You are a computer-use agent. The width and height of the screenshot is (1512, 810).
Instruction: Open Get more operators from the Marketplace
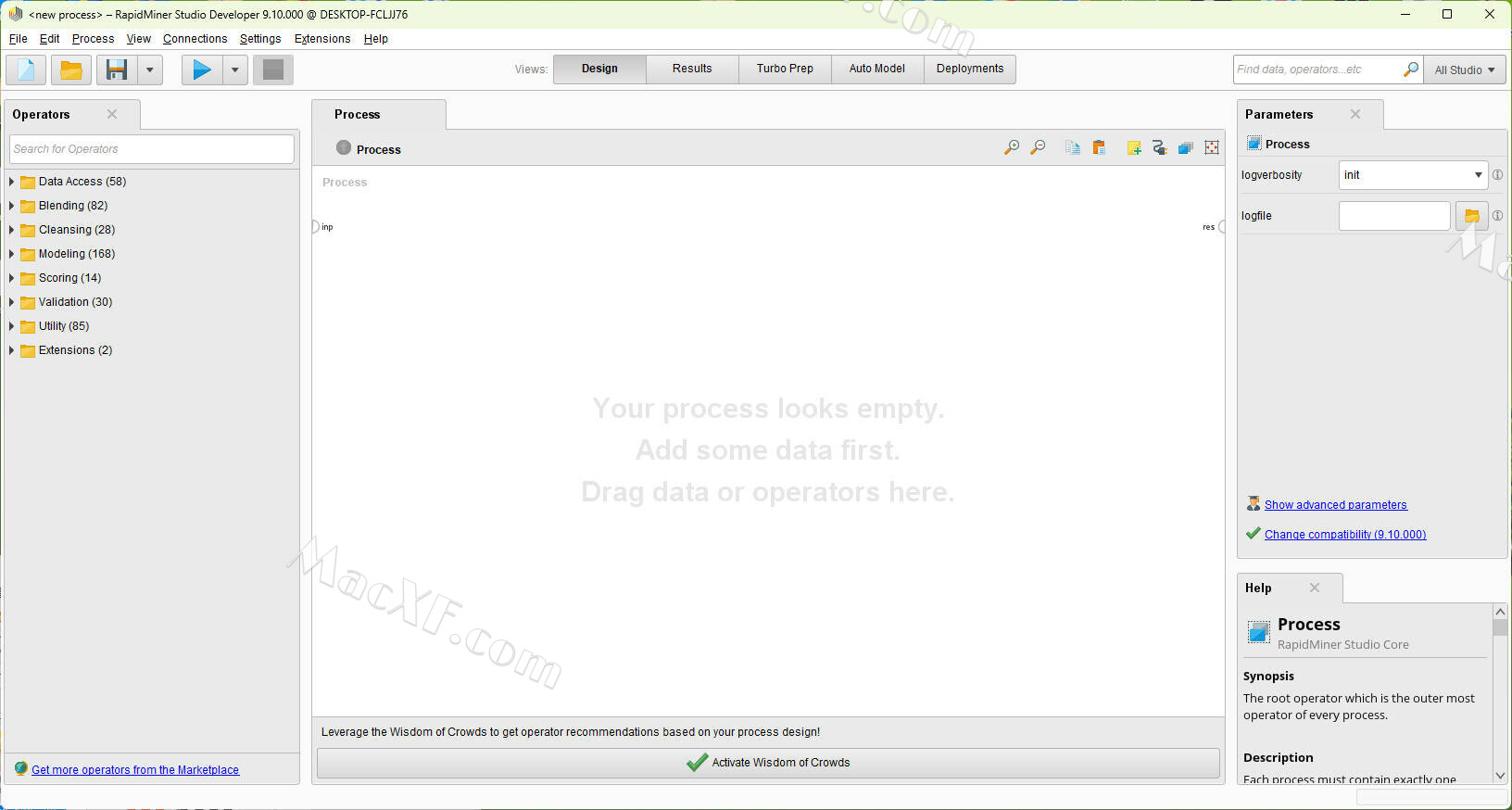(x=135, y=770)
